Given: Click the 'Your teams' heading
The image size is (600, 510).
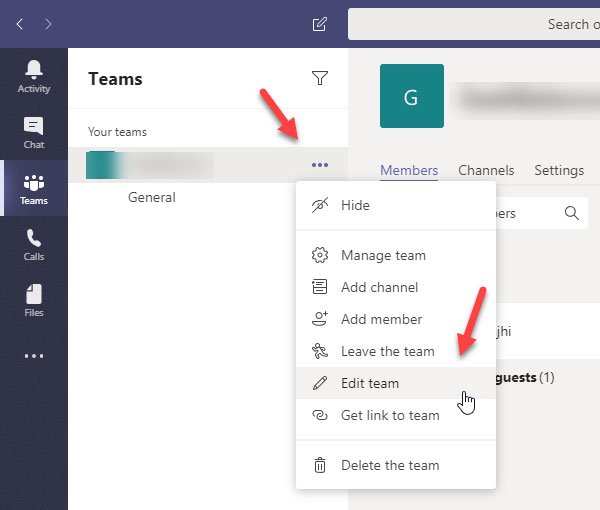Looking at the screenshot, I should pyautogui.click(x=117, y=132).
